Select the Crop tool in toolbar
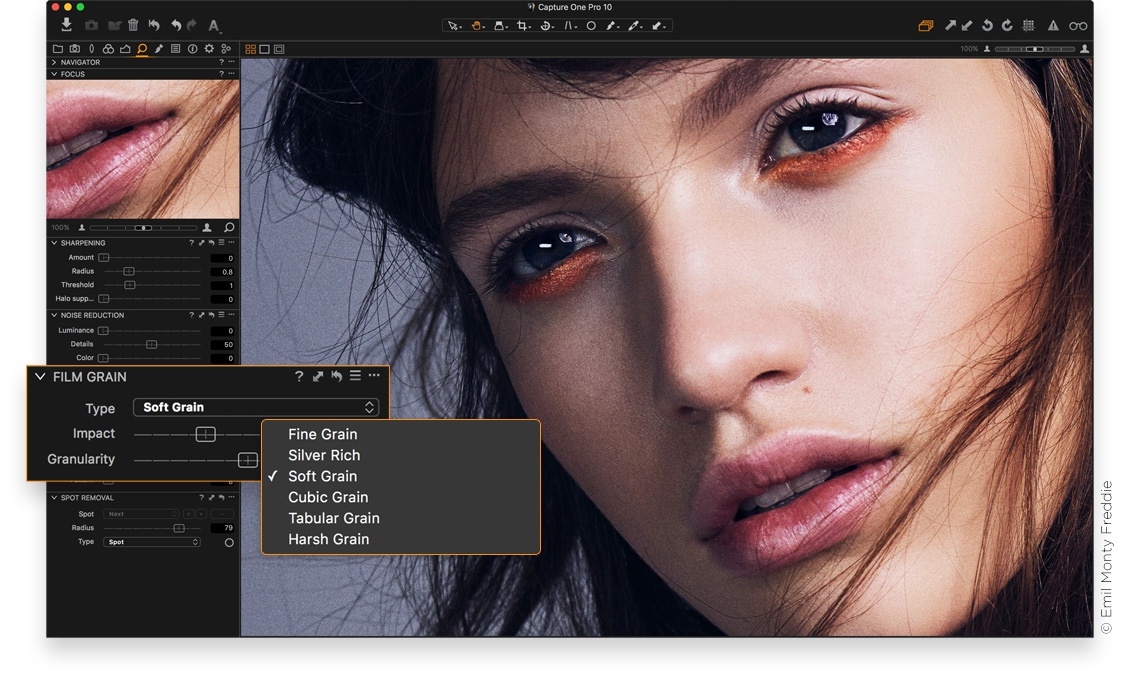The height and width of the screenshot is (684, 1140). [522, 25]
